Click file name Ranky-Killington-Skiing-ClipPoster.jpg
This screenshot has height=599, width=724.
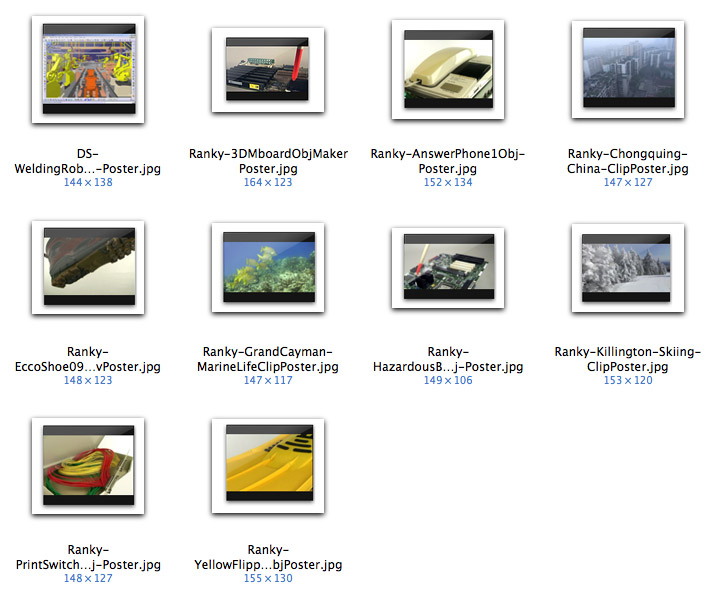pyautogui.click(x=628, y=359)
